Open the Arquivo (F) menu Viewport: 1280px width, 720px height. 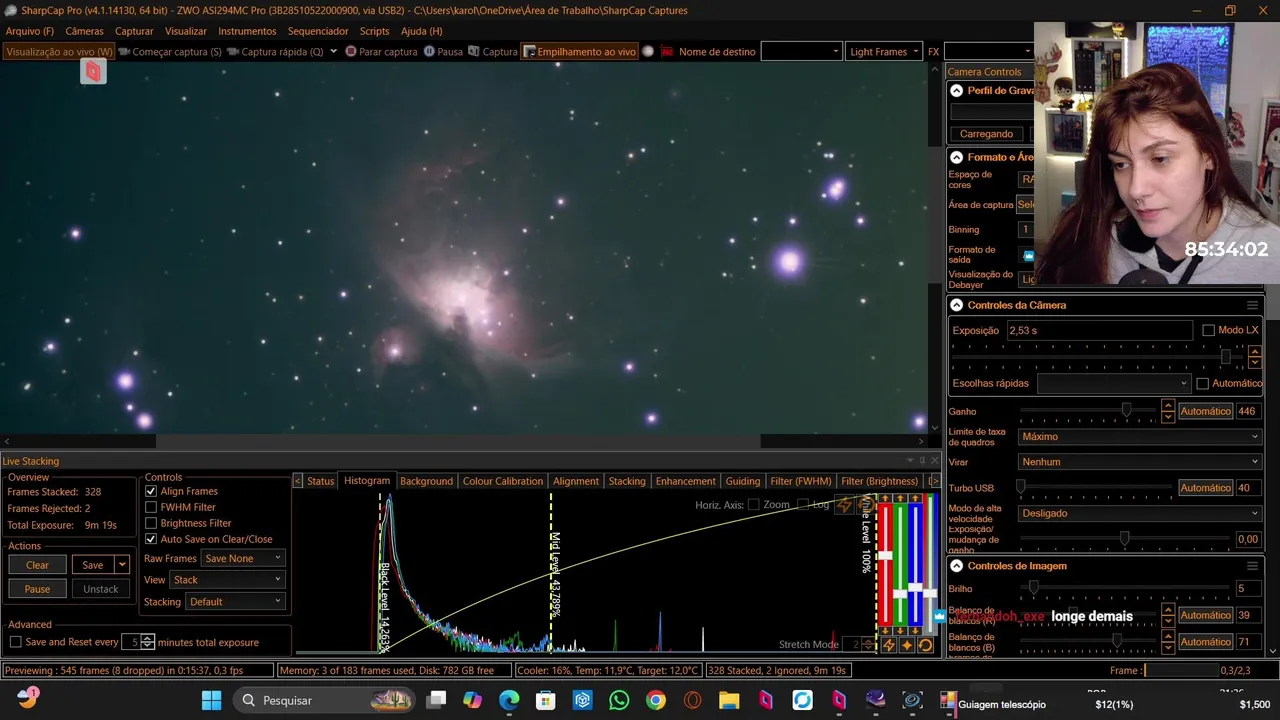[30, 31]
